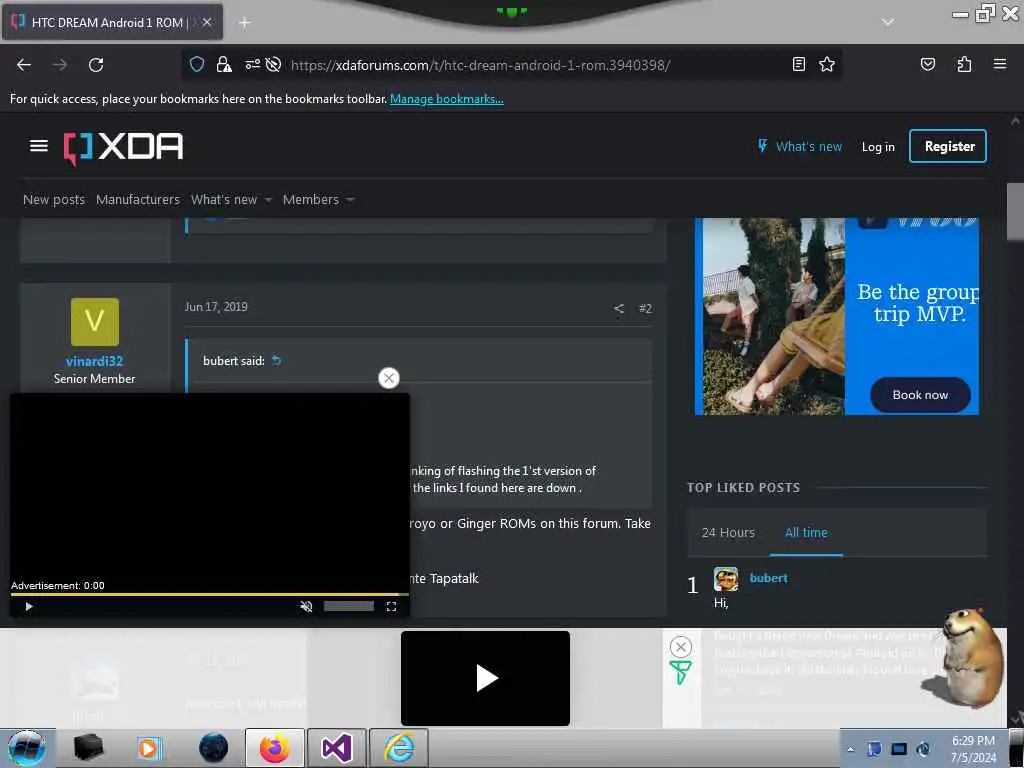Open the Firefox application menu
Viewport: 1024px width, 768px height.
(999, 64)
